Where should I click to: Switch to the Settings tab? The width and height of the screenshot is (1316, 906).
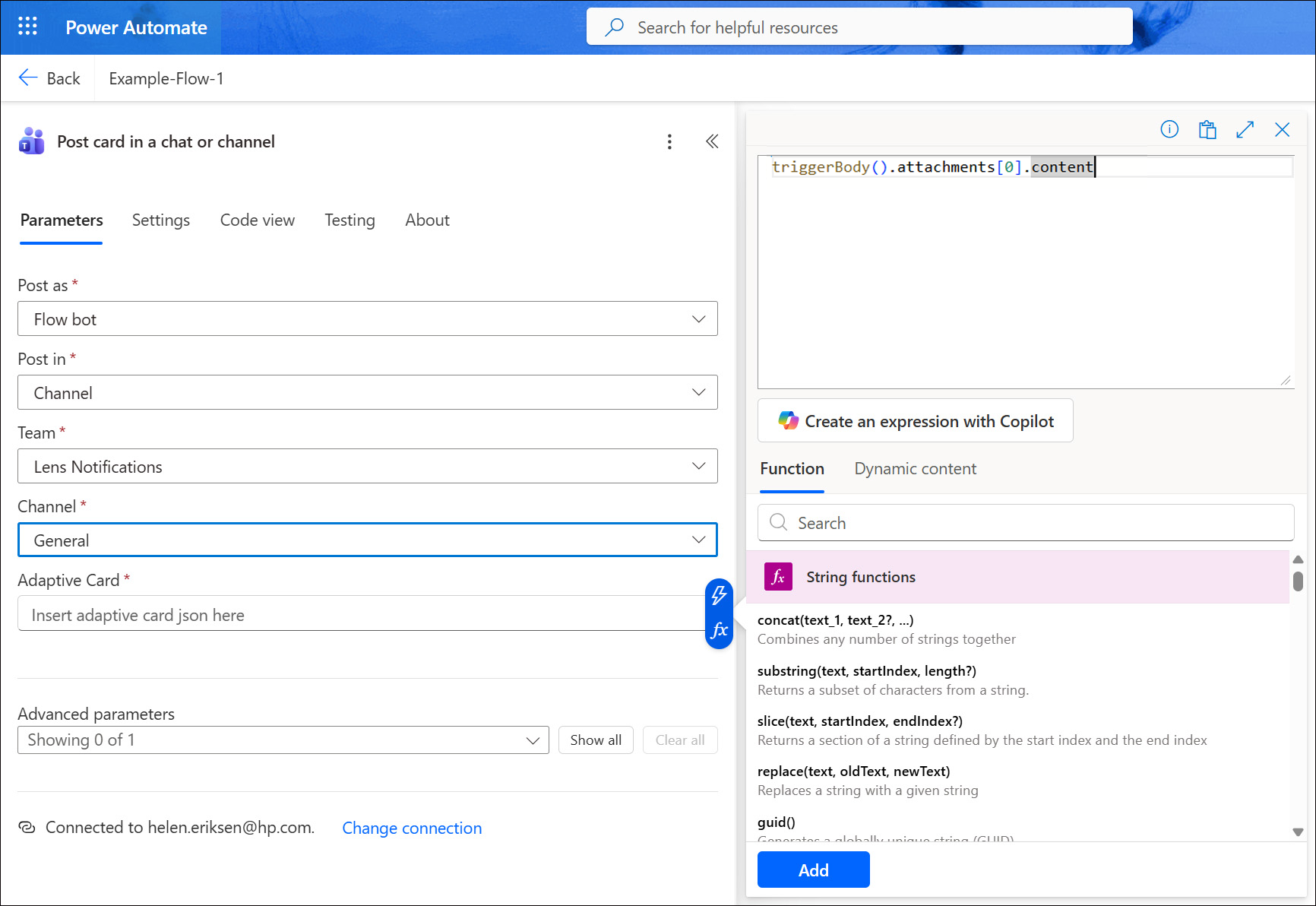[x=160, y=220]
